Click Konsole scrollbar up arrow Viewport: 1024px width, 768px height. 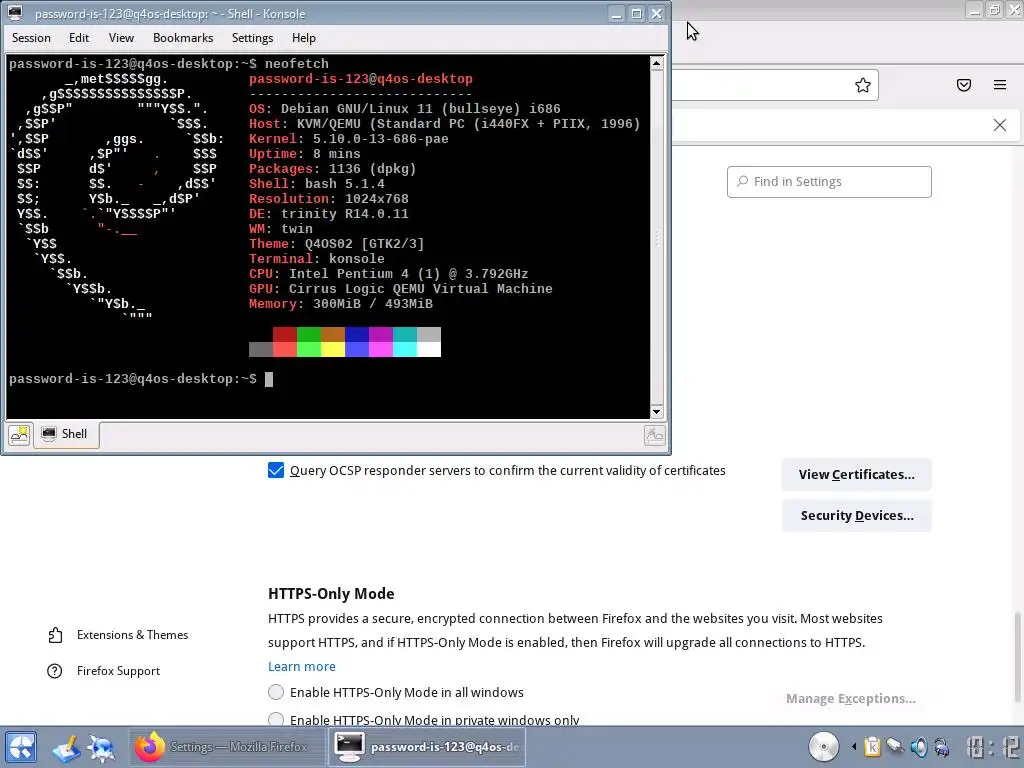coord(657,63)
